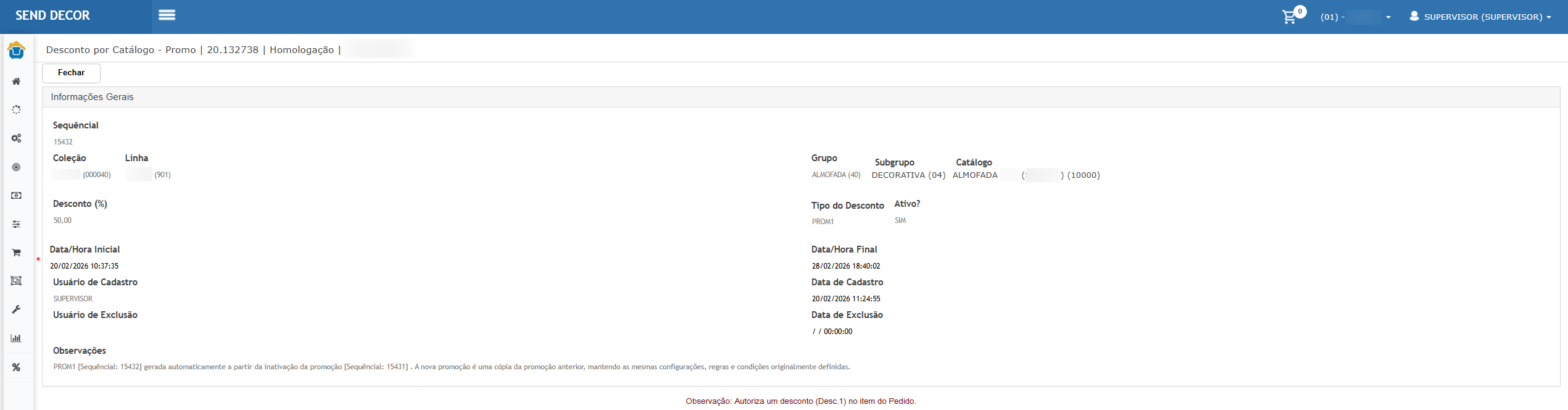Open the shopping cart sidebar icon
The width and height of the screenshot is (1568, 410).
click(16, 253)
